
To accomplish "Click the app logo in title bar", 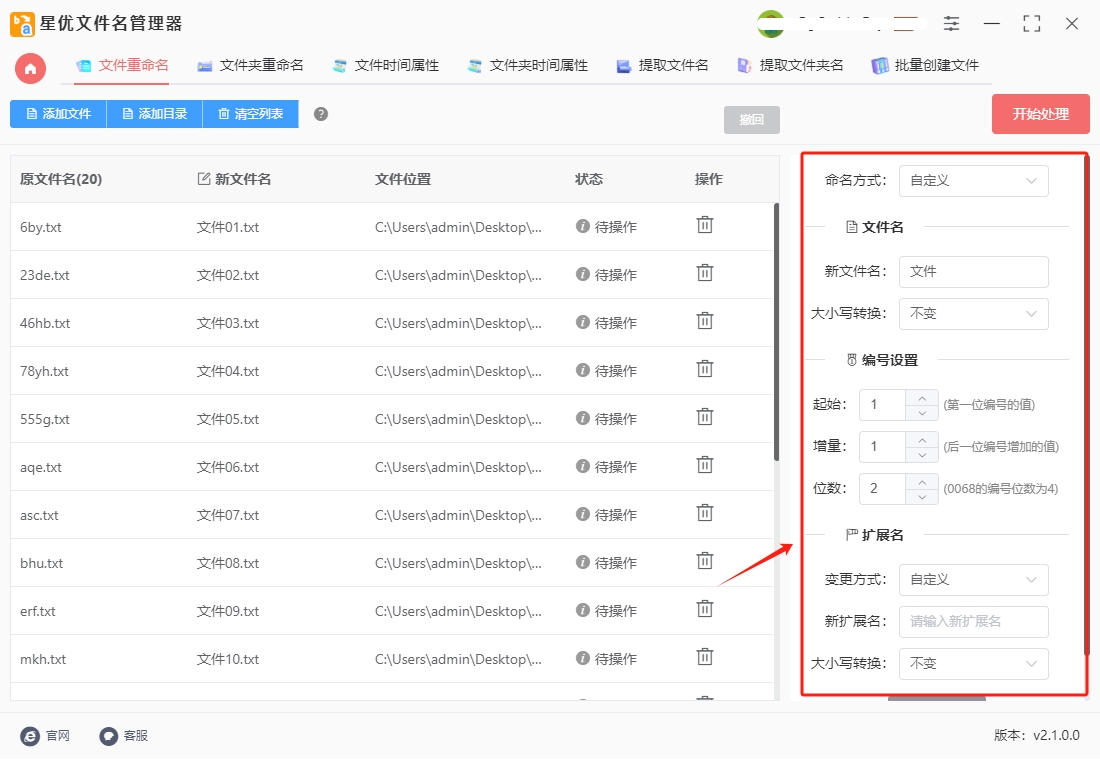I will point(22,24).
